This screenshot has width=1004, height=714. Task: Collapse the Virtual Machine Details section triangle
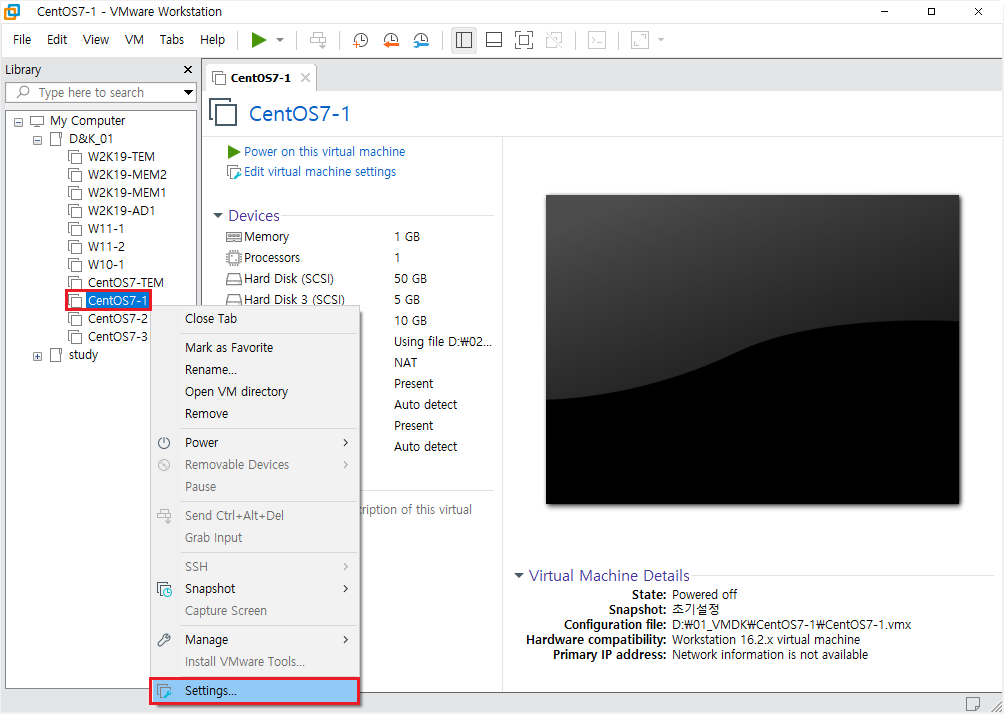click(519, 575)
